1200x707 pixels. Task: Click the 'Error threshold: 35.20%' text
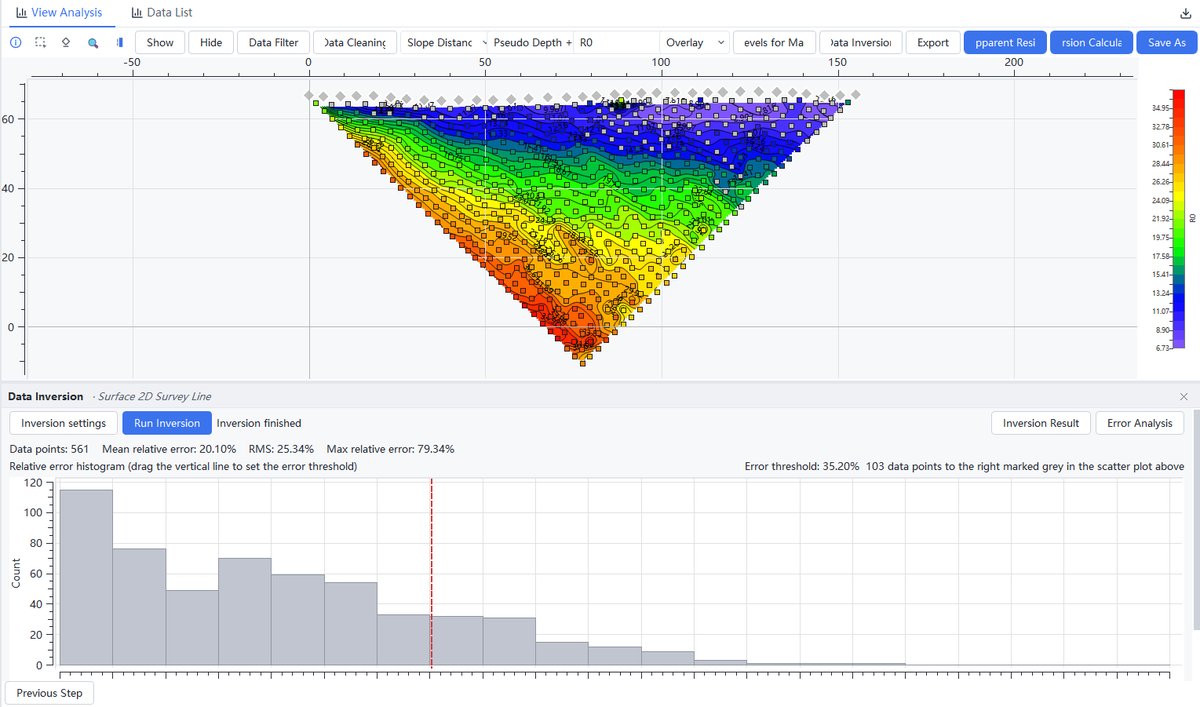pos(802,466)
